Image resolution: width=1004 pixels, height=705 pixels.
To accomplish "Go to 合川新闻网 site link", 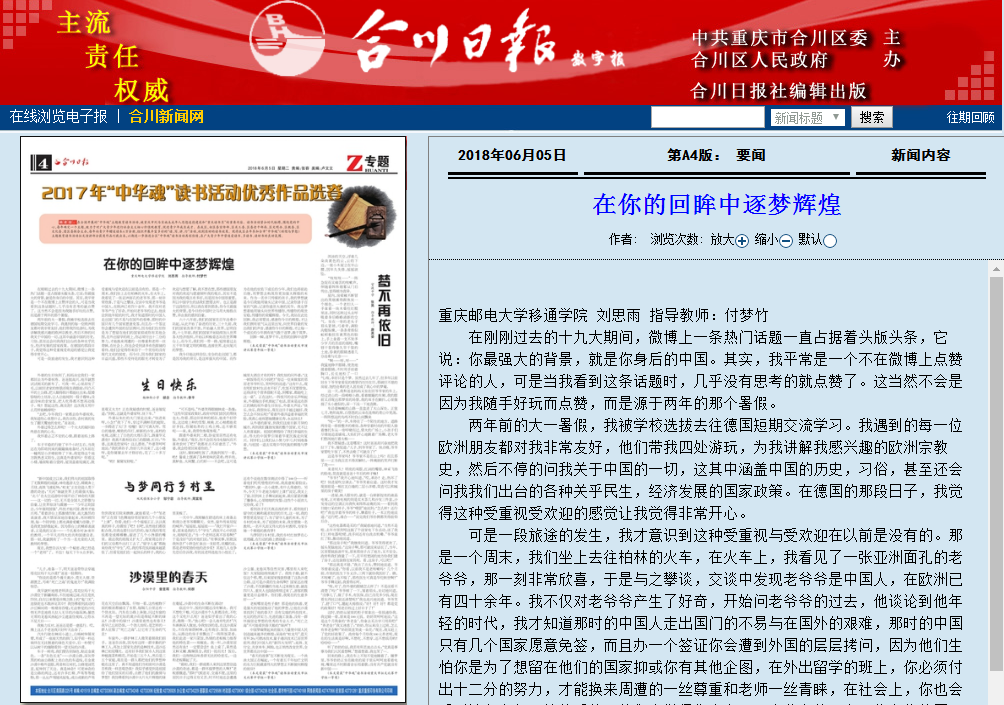I will [166, 117].
